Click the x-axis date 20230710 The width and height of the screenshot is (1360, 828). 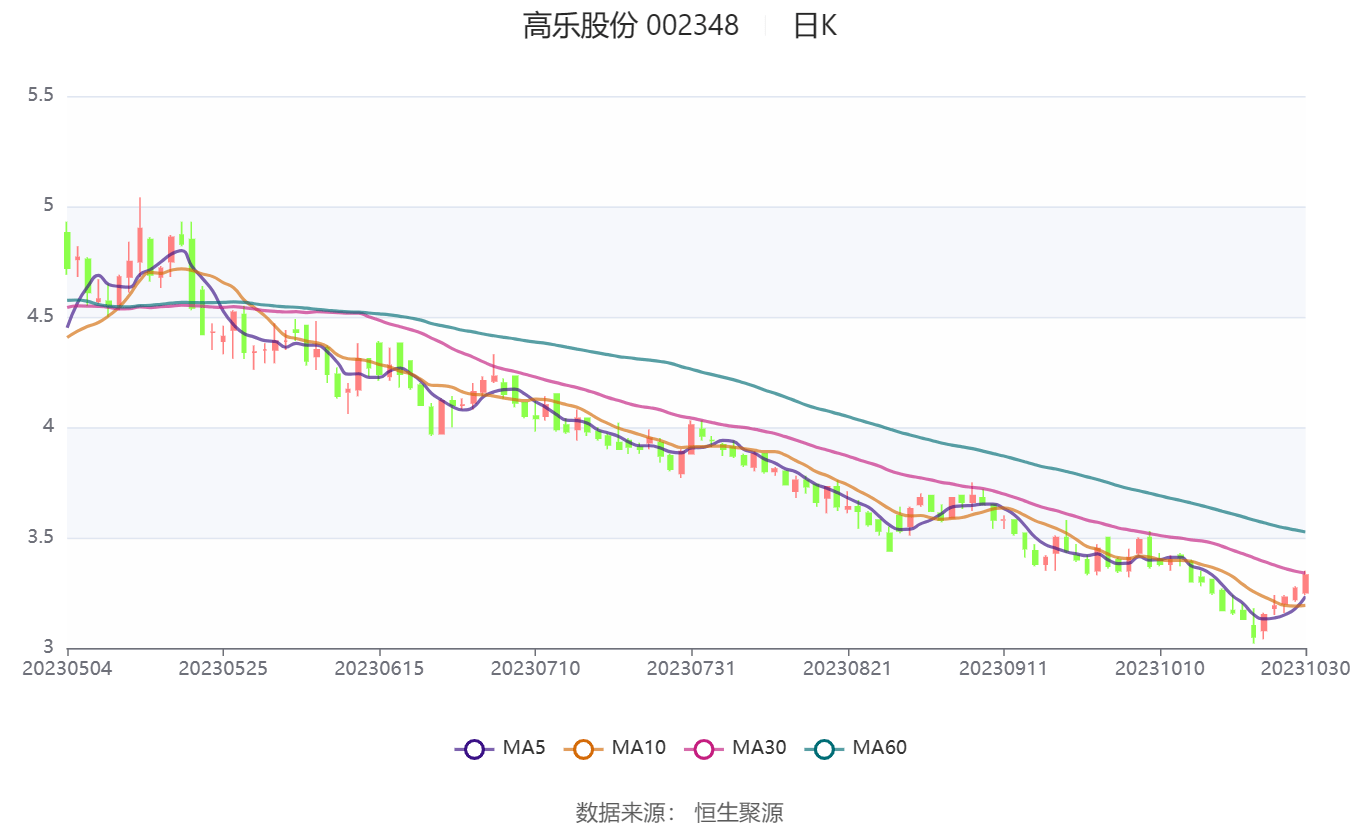tap(535, 668)
